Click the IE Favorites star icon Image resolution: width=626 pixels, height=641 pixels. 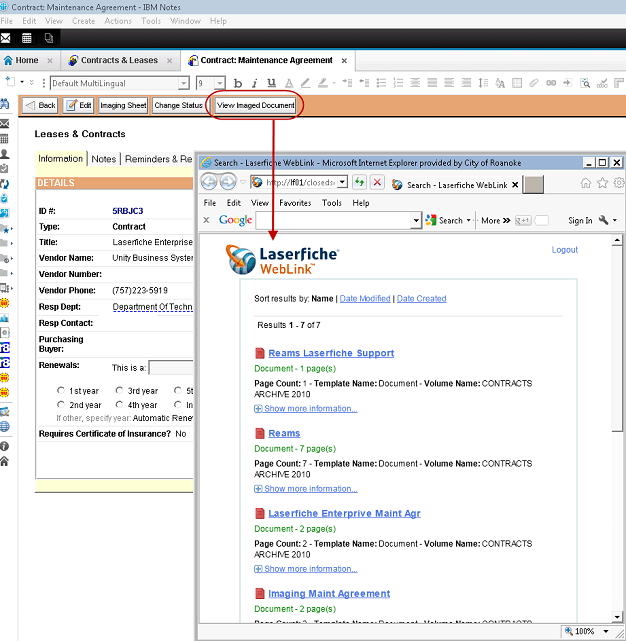tap(602, 183)
